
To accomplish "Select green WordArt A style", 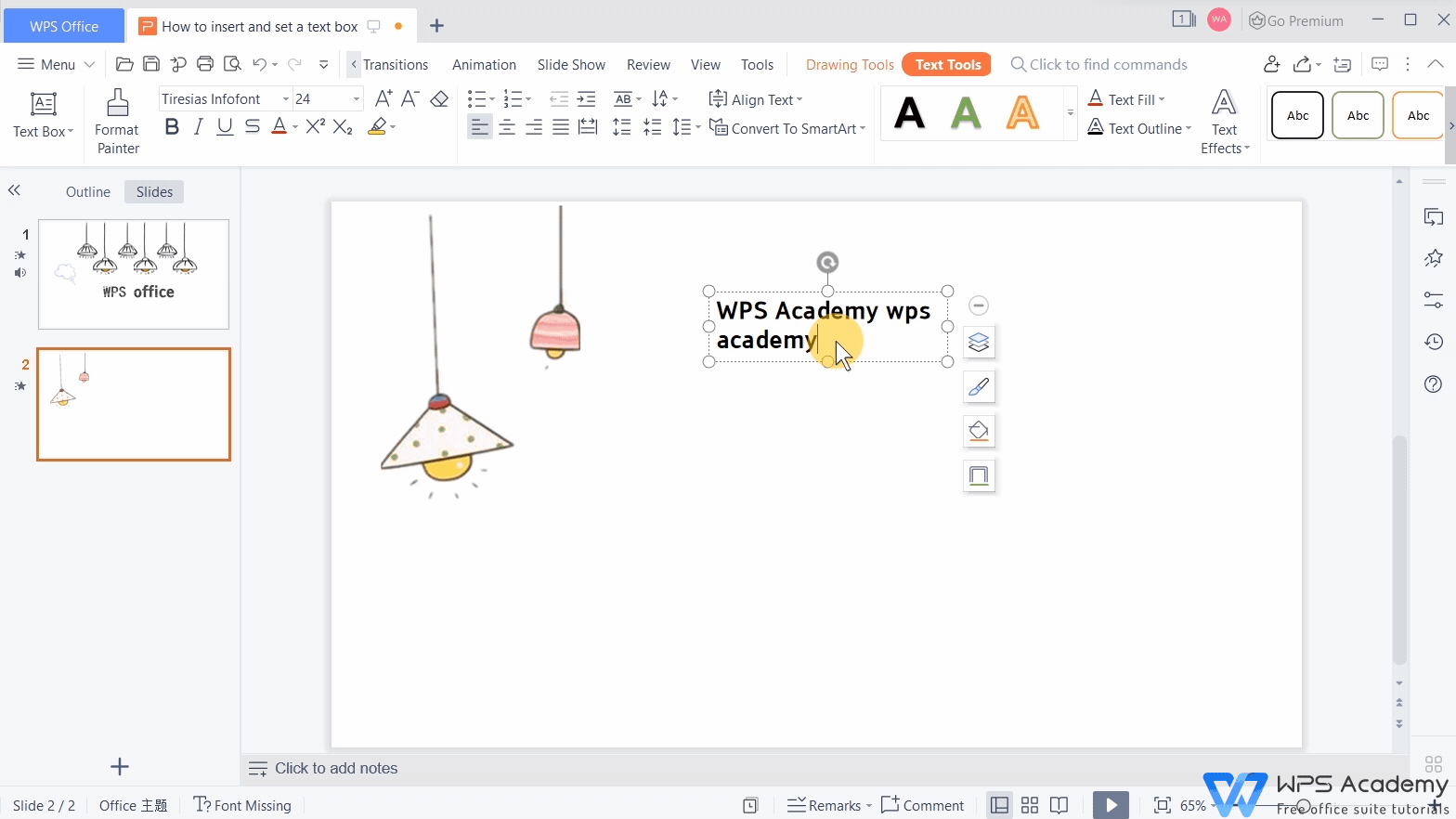I will tap(966, 113).
